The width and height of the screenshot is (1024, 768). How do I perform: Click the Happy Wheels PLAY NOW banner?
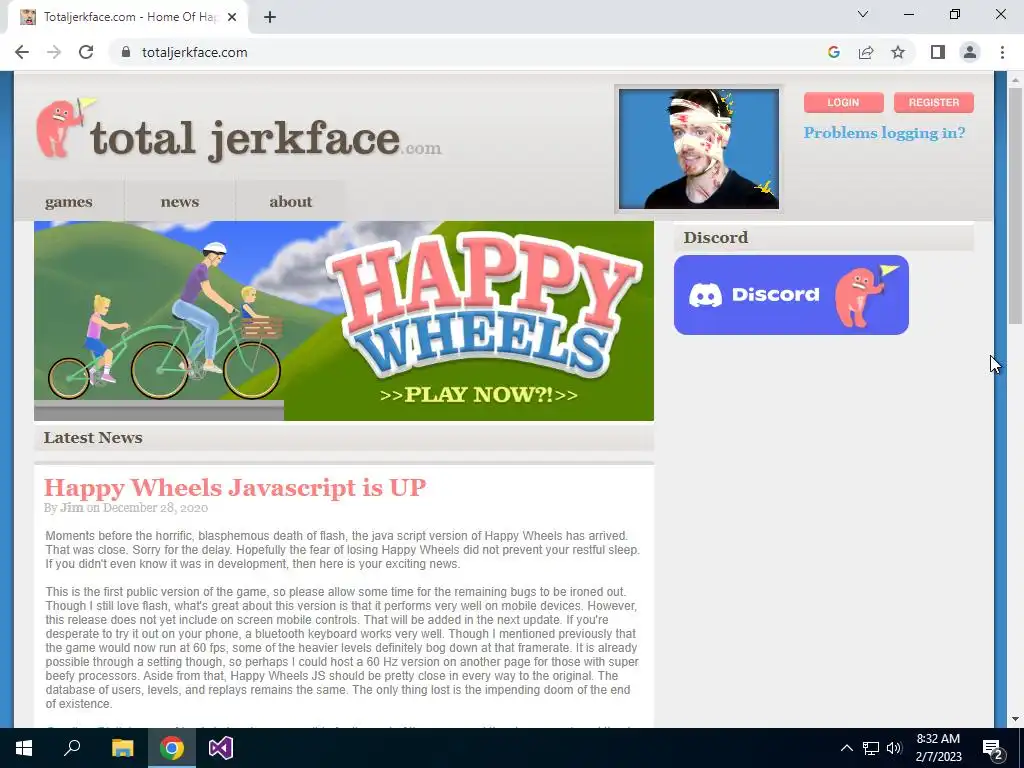click(x=344, y=321)
